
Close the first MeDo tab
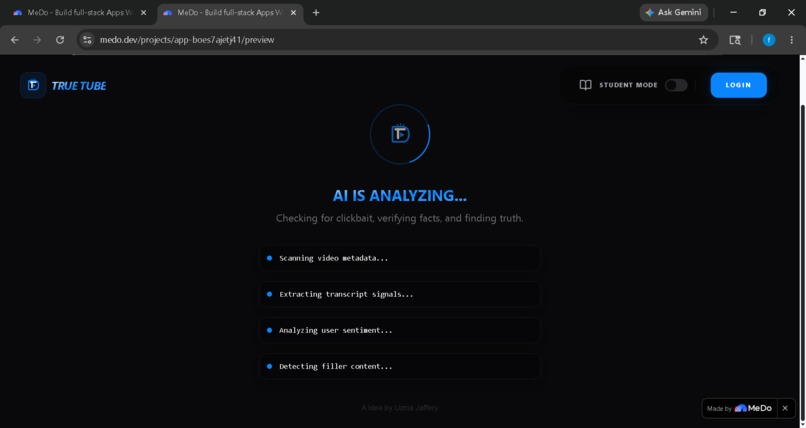[143, 13]
